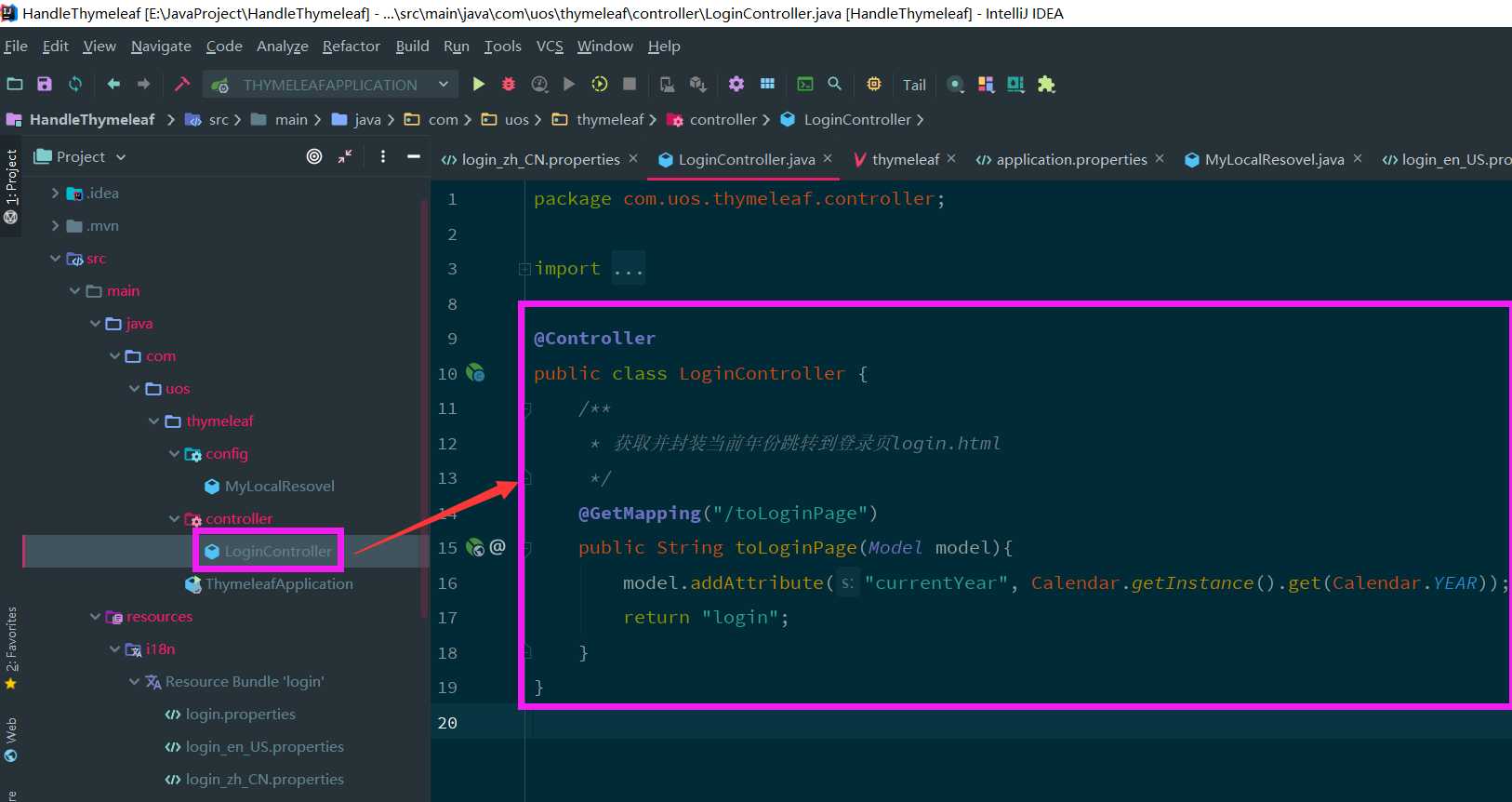Collapse the i18n folder
The height and width of the screenshot is (802, 1512).
(114, 648)
